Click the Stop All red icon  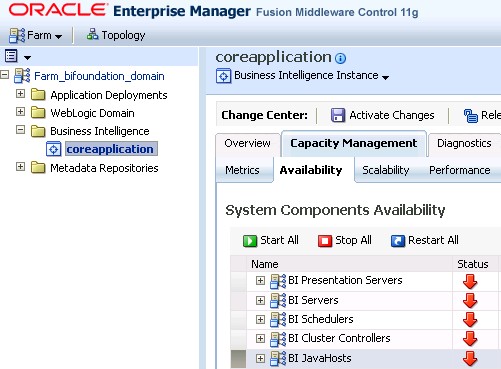pyautogui.click(x=325, y=241)
